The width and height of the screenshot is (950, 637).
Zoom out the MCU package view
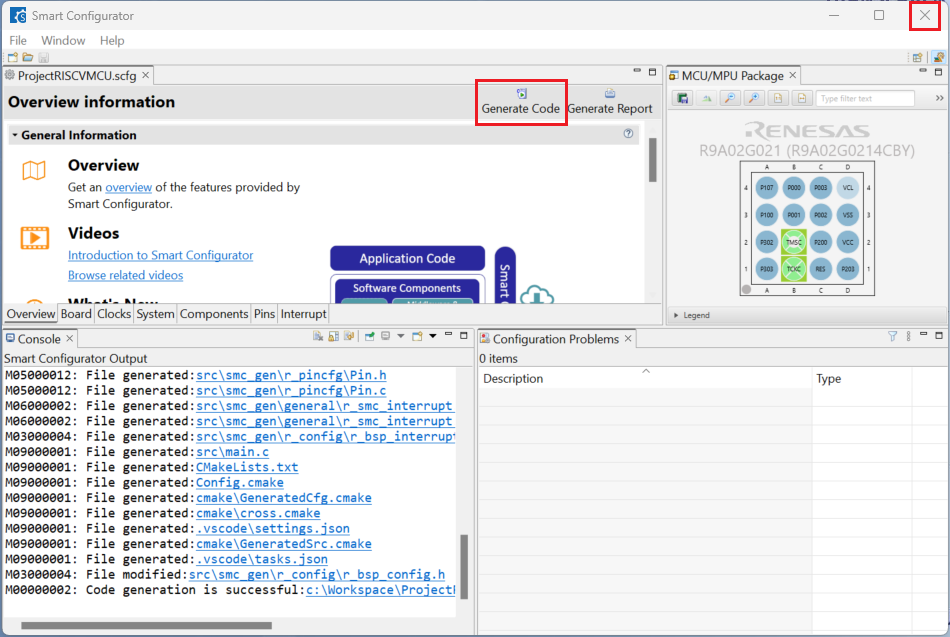[x=730, y=98]
